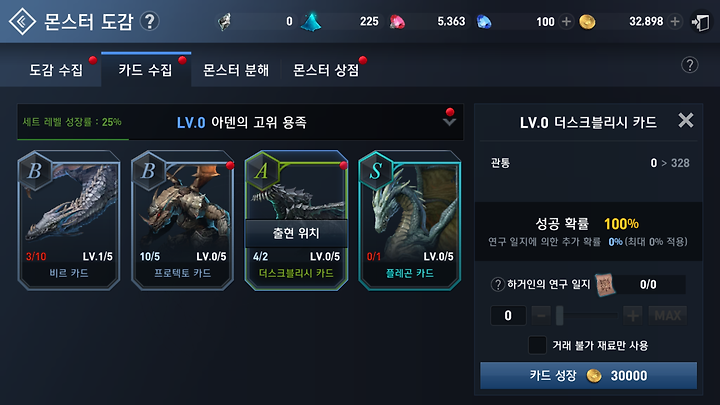
Task: Click the research journal scroll icon
Action: [x=605, y=285]
